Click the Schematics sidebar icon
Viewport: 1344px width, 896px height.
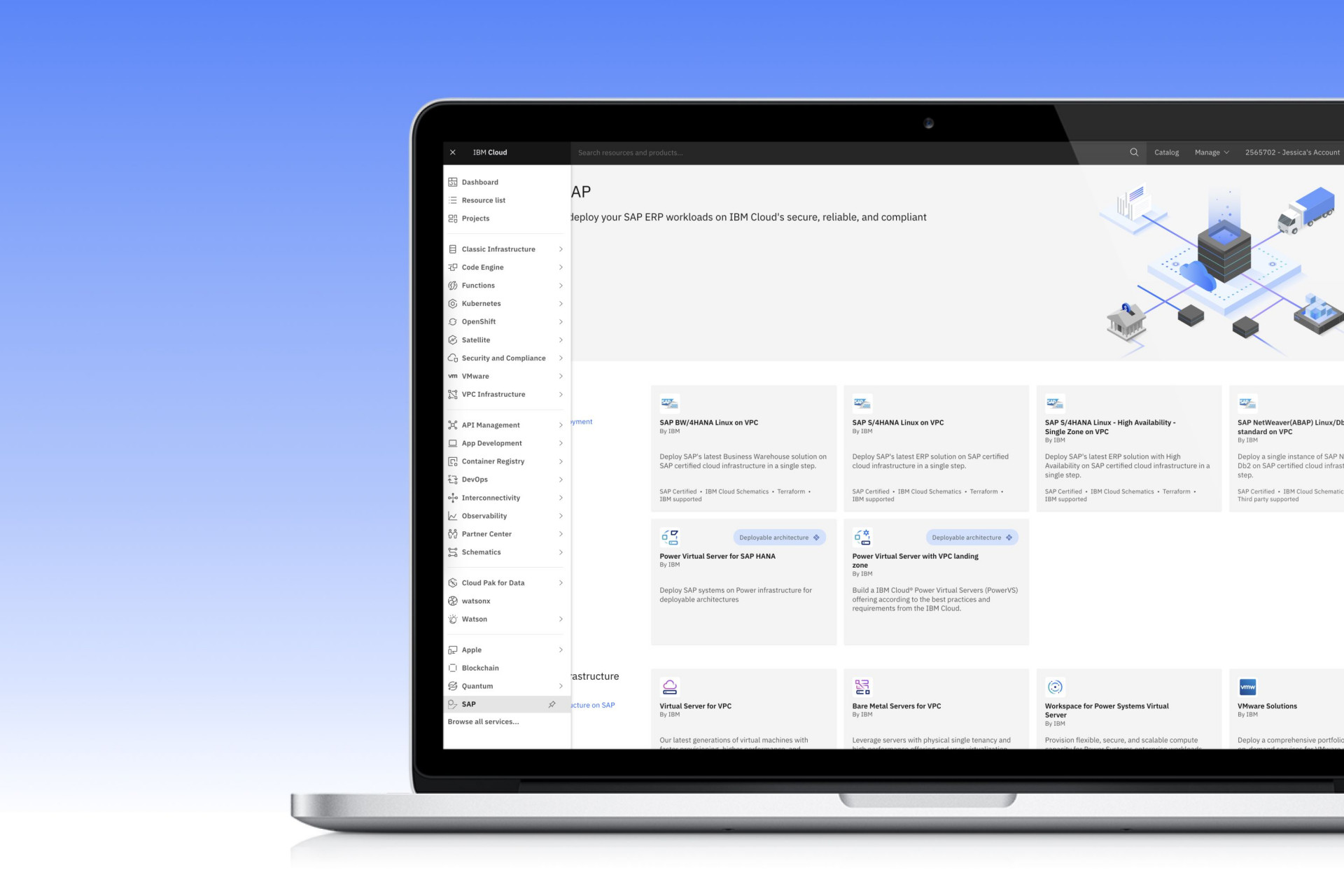click(x=453, y=552)
